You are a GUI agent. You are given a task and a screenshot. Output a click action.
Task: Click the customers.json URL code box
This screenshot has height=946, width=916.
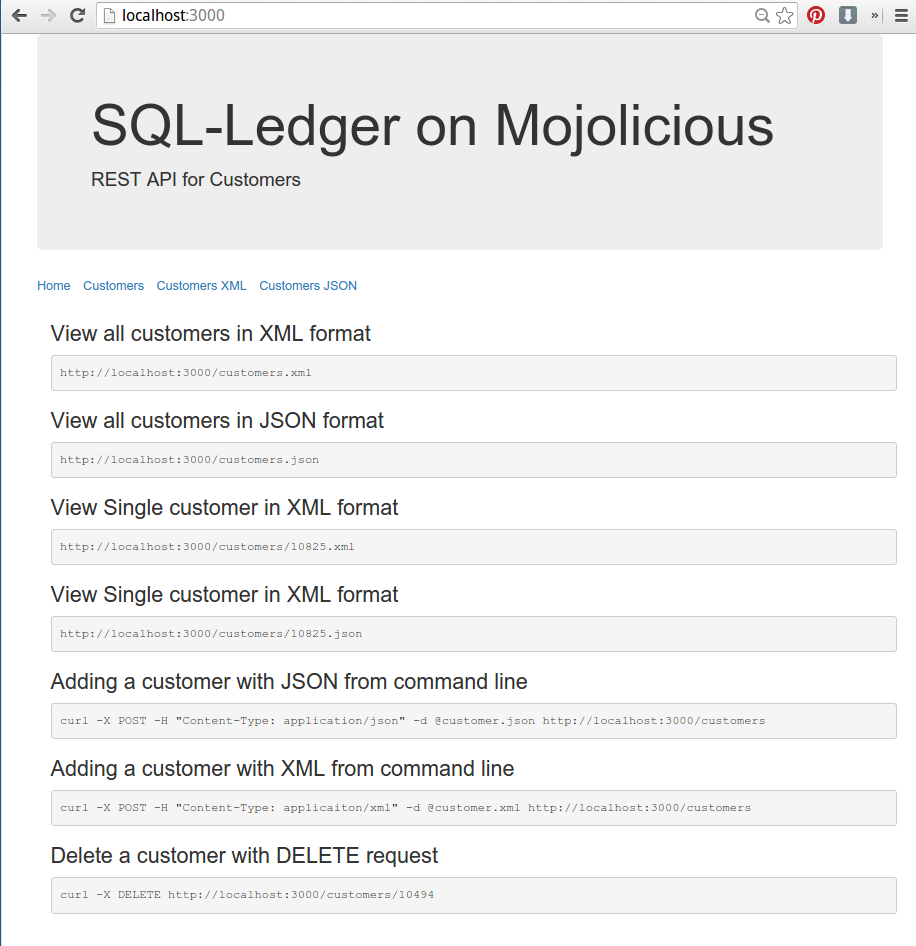point(474,460)
